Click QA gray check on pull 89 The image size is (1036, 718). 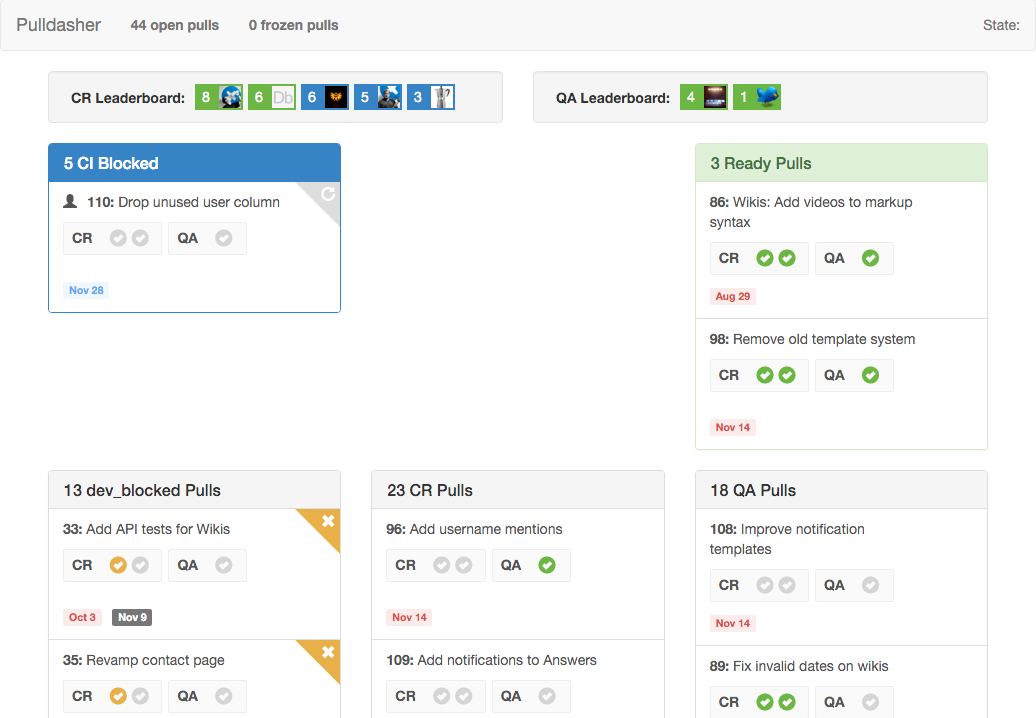(871, 702)
